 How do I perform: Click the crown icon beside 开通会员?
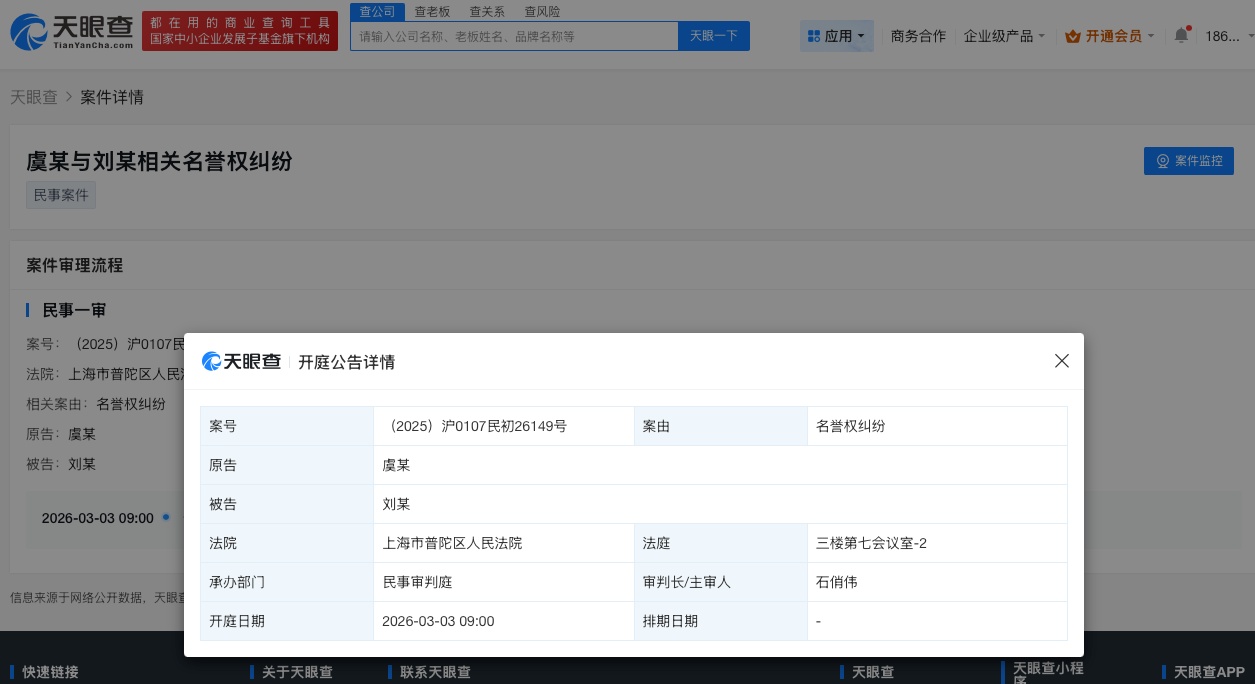1073,36
